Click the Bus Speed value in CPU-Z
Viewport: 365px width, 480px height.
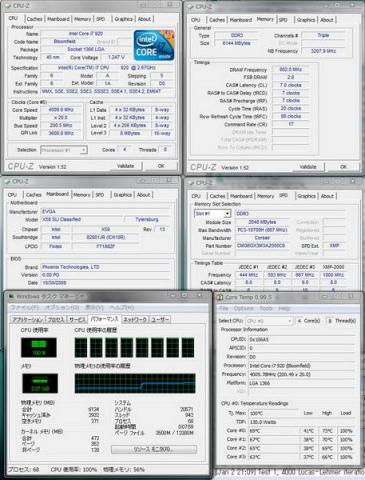[x=61, y=125]
